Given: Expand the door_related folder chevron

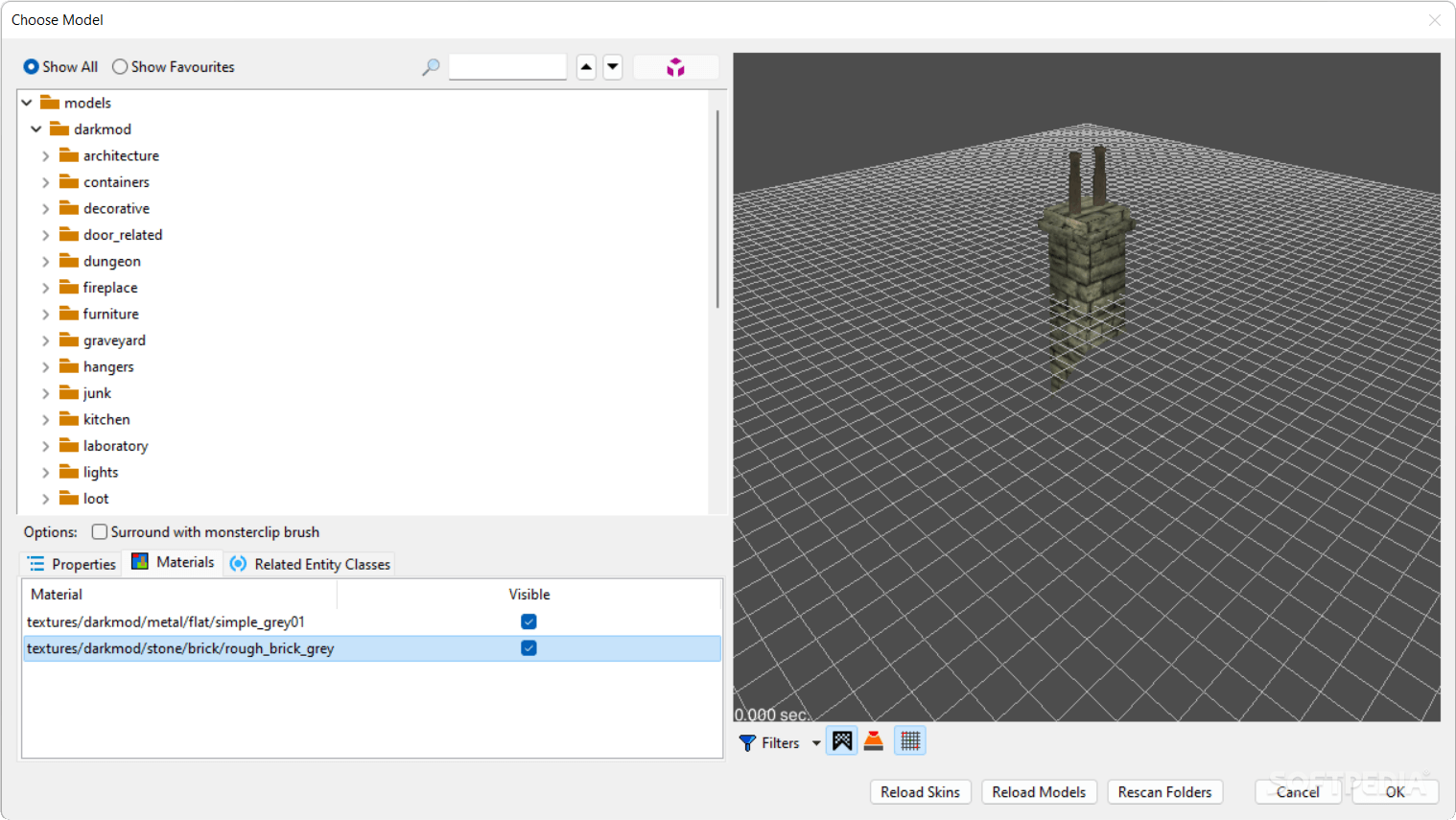Looking at the screenshot, I should pos(45,235).
